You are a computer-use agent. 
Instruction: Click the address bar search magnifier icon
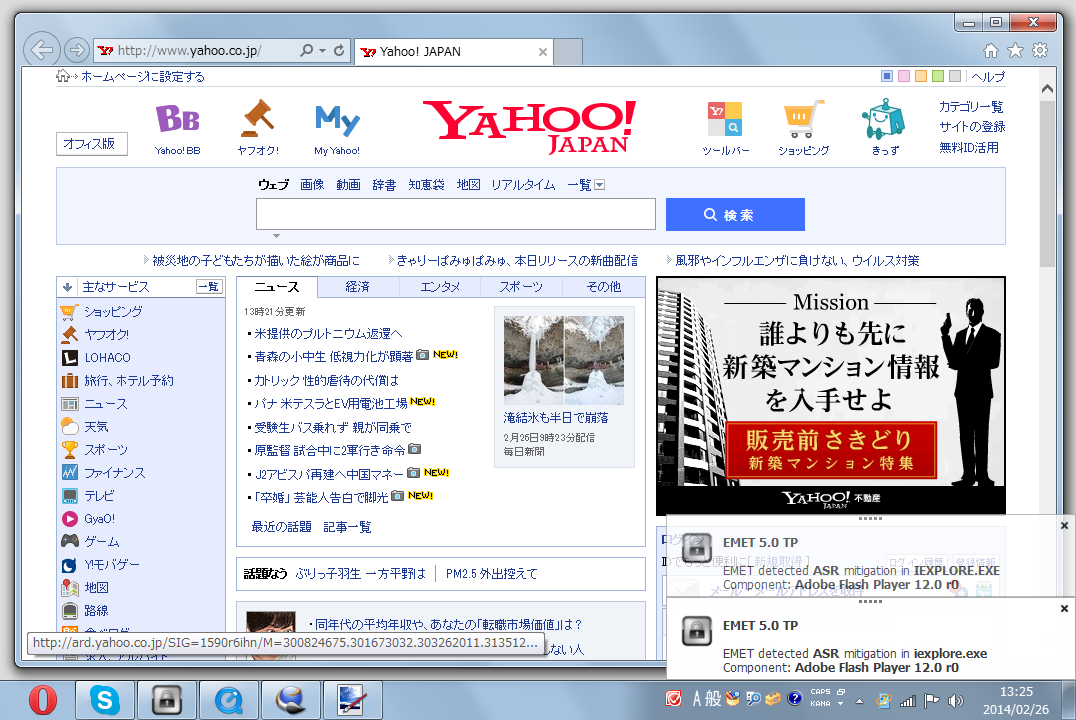click(x=307, y=50)
